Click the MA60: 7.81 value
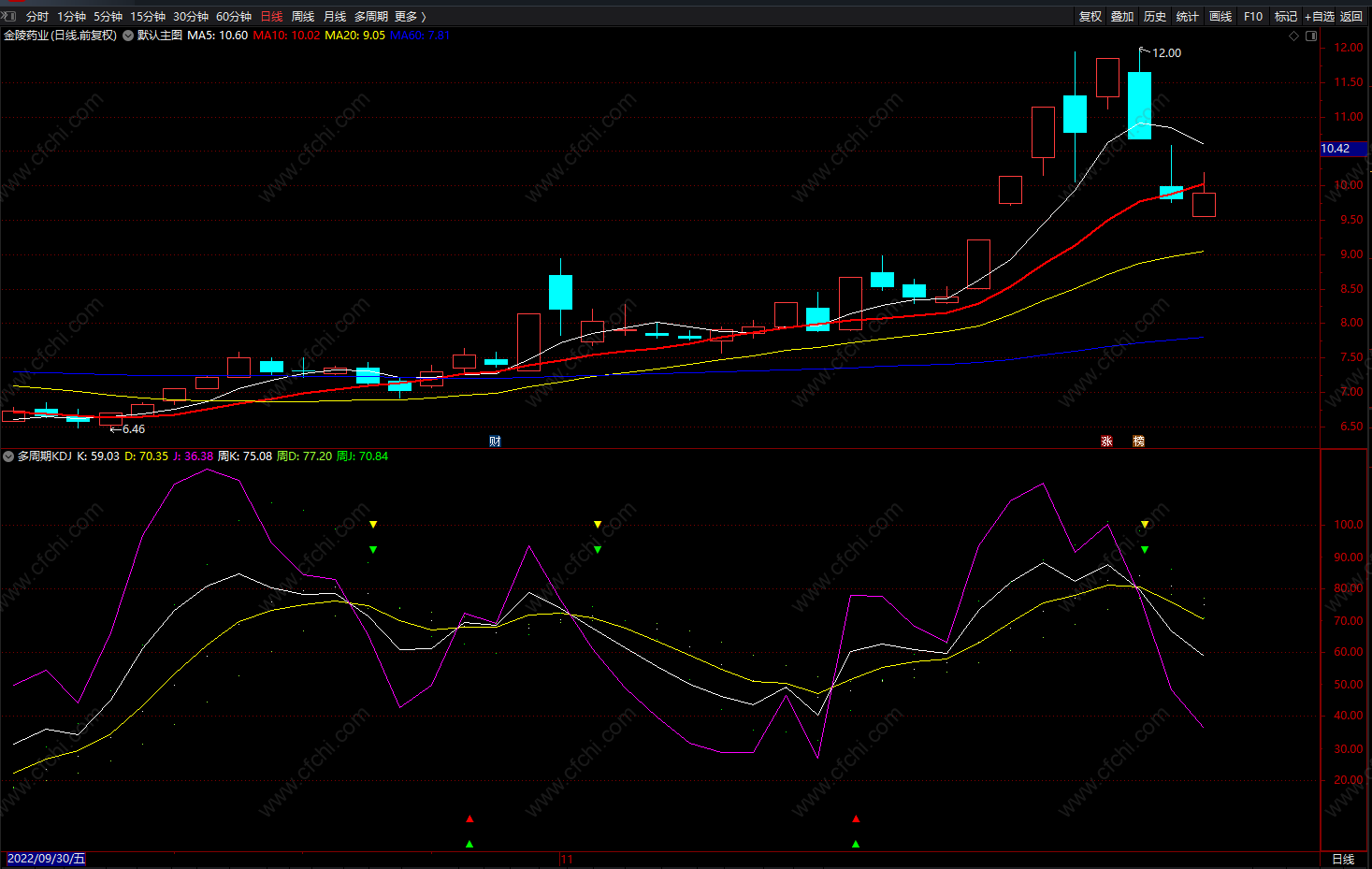Screen dimensions: 1372x869 [420, 36]
